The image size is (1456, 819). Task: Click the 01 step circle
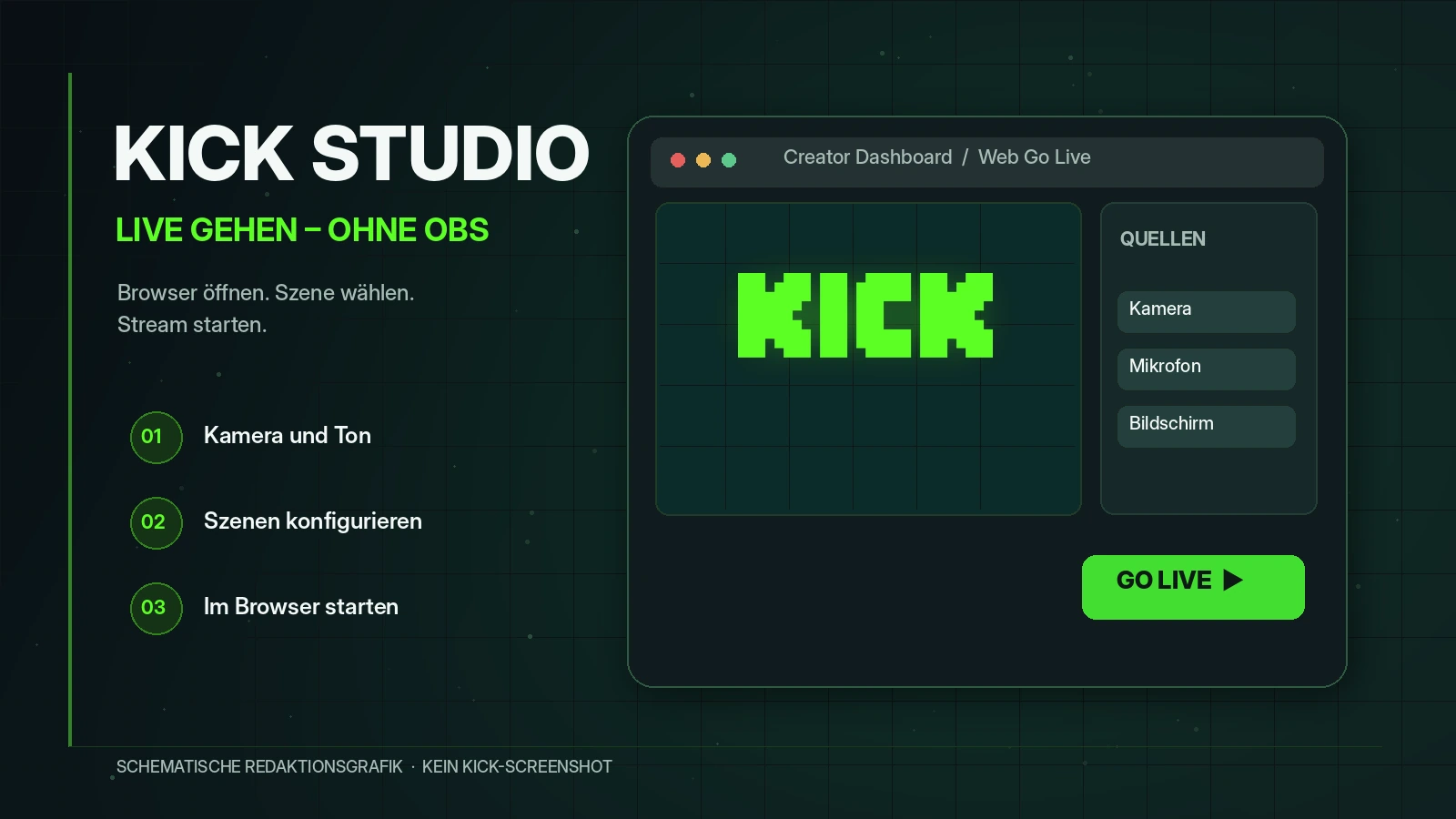tap(157, 438)
